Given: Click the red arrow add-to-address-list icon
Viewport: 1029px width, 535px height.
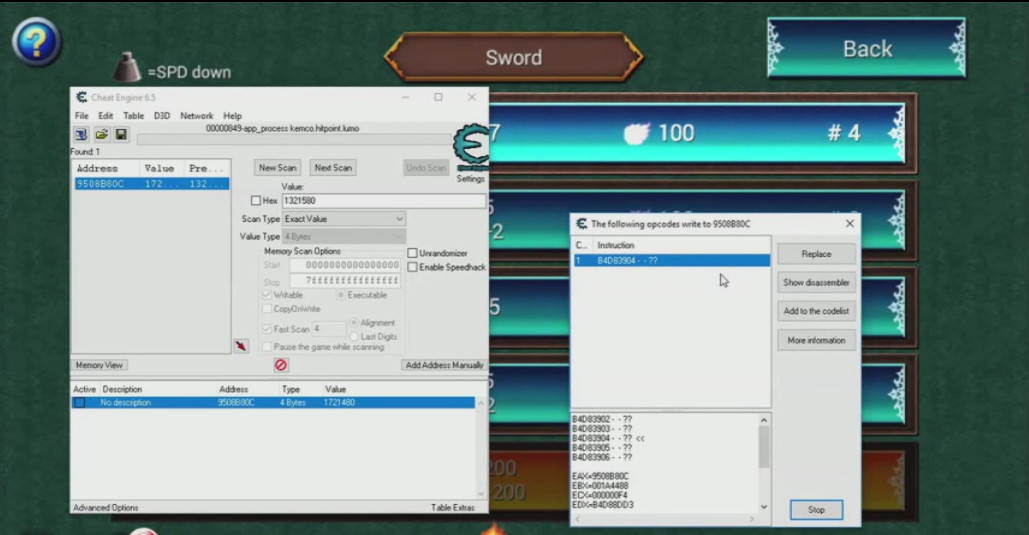Looking at the screenshot, I should pyautogui.click(x=242, y=346).
